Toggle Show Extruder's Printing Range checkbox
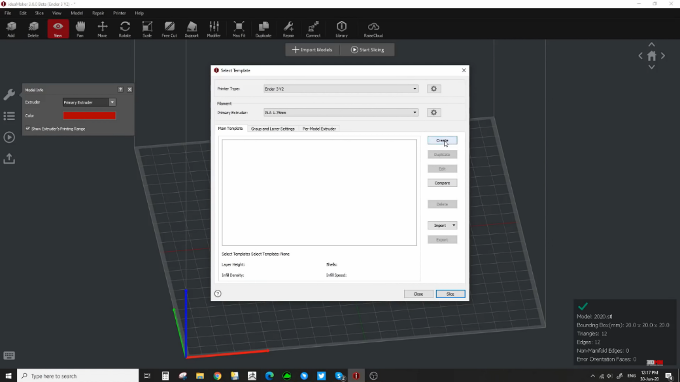The width and height of the screenshot is (680, 382). [x=28, y=129]
